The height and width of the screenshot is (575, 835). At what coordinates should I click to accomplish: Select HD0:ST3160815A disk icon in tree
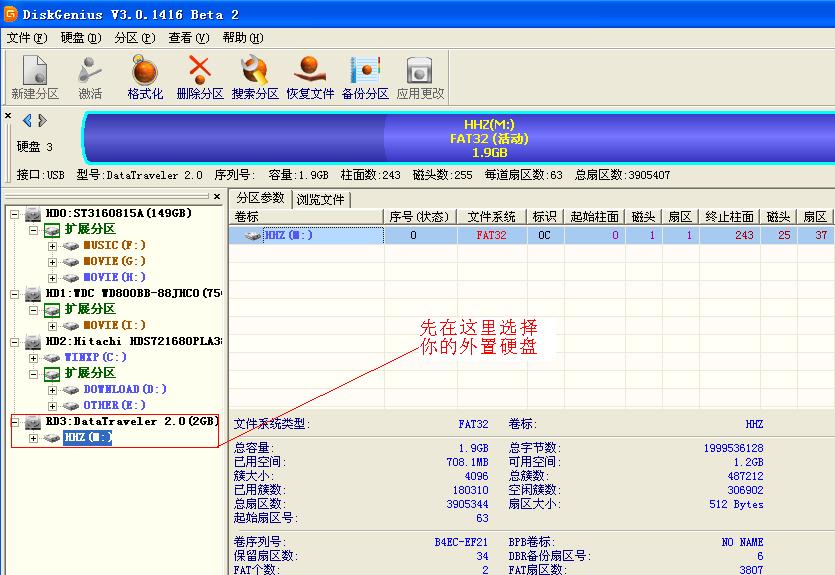(x=33, y=214)
